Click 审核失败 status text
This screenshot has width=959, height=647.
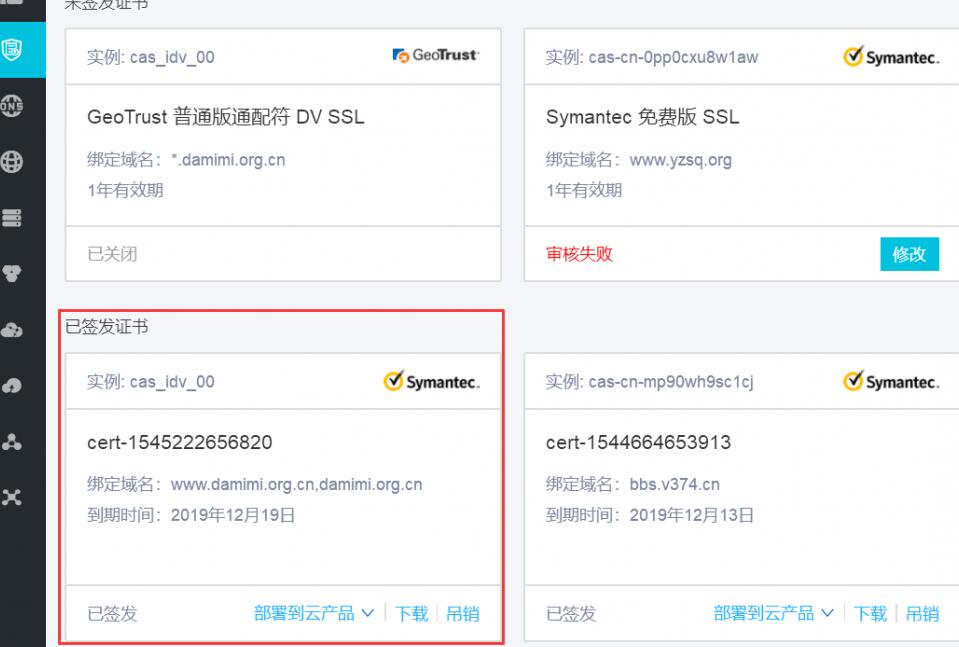click(579, 254)
